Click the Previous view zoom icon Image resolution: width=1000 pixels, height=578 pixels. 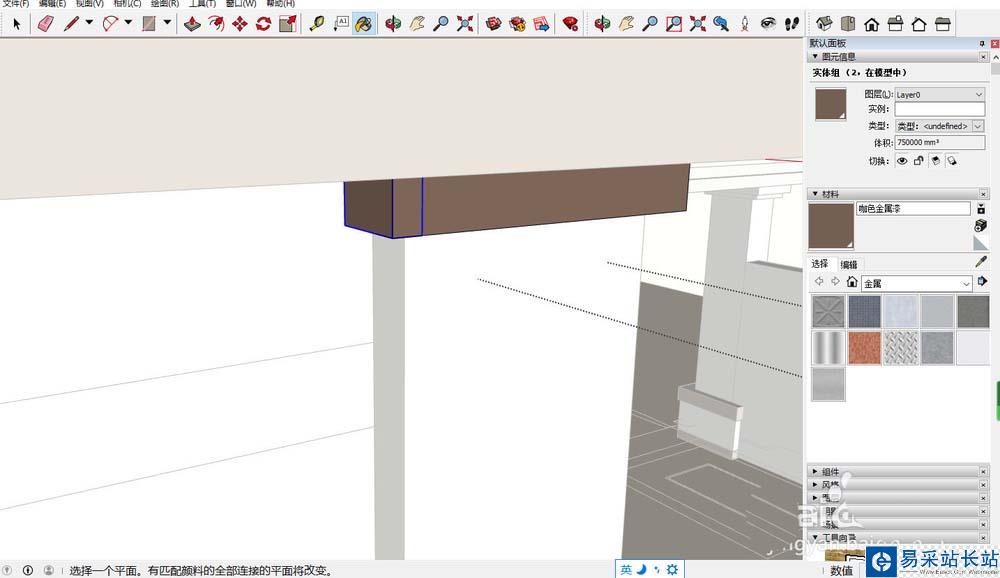[721, 24]
